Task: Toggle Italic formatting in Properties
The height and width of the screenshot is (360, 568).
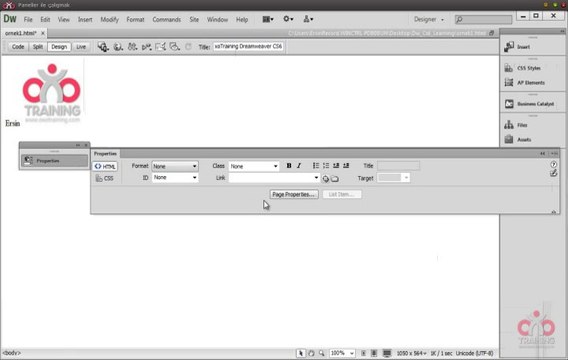Action: (x=299, y=166)
